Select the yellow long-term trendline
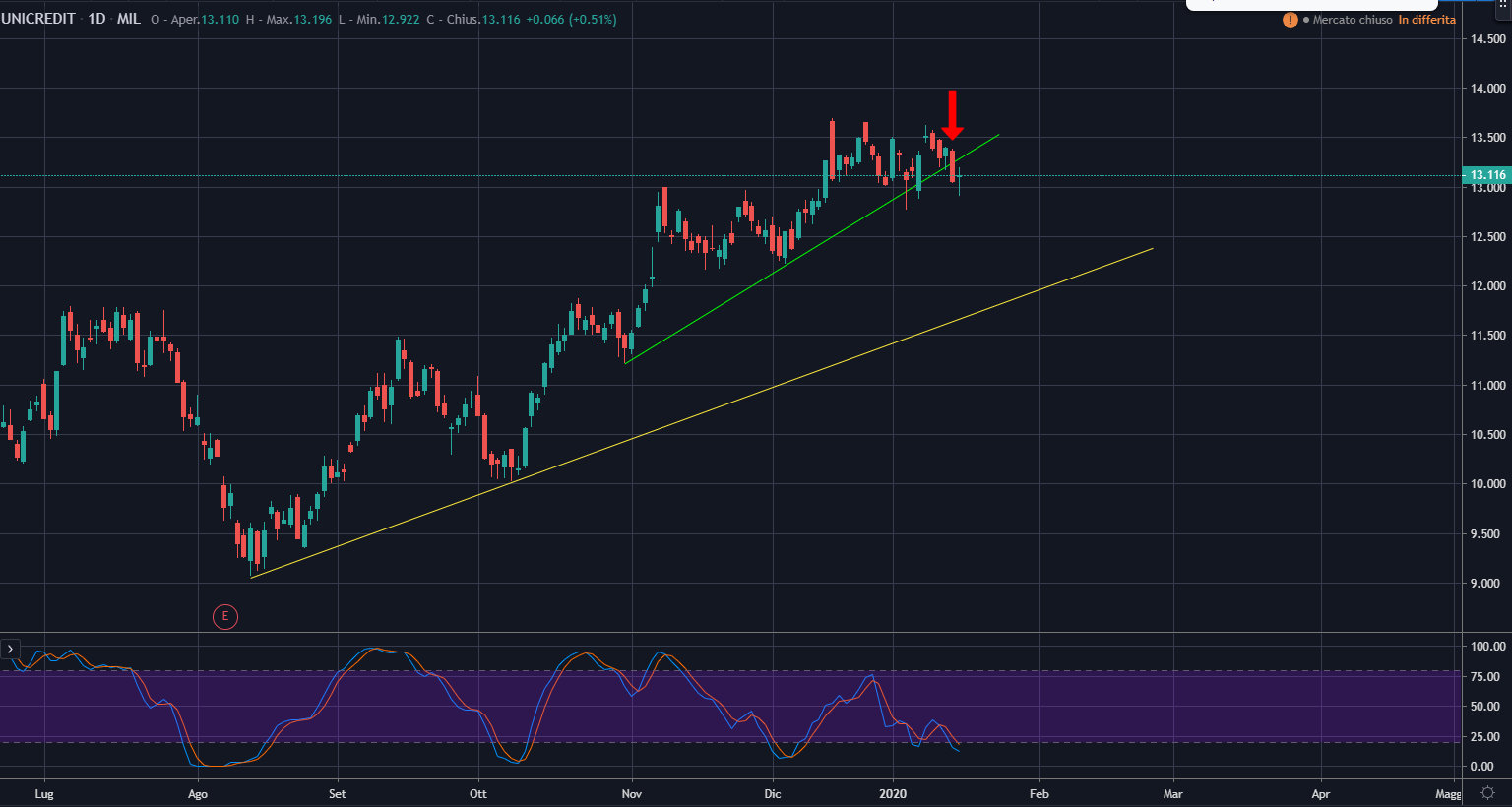This screenshot has height=807, width=1512. [701, 413]
